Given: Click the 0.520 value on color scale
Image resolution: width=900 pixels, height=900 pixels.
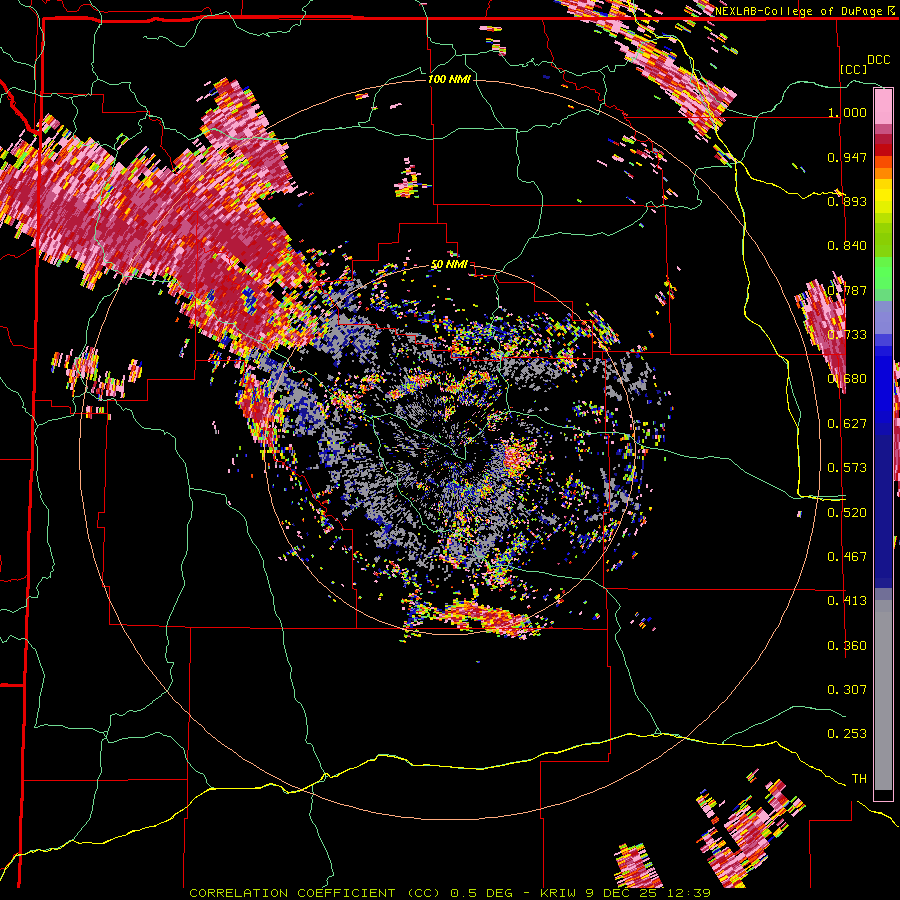Looking at the screenshot, I should coord(847,513).
